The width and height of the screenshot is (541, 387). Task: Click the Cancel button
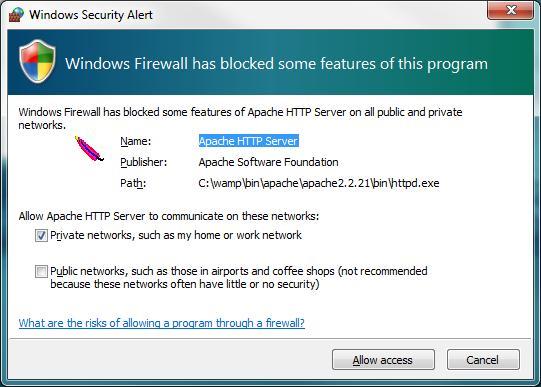tap(483, 360)
